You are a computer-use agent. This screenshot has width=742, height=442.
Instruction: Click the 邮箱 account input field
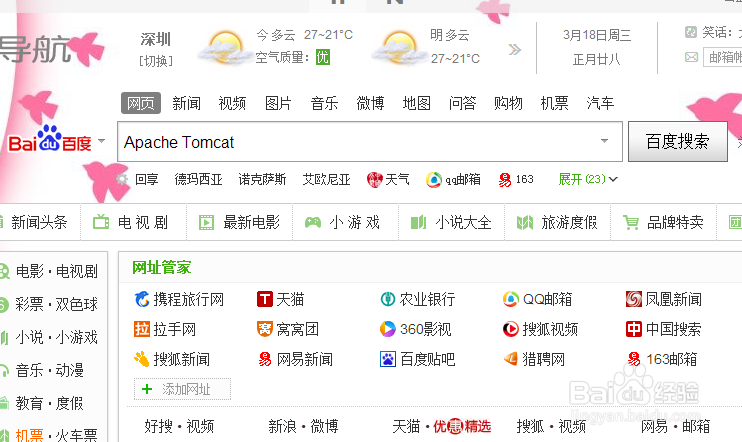[x=723, y=57]
